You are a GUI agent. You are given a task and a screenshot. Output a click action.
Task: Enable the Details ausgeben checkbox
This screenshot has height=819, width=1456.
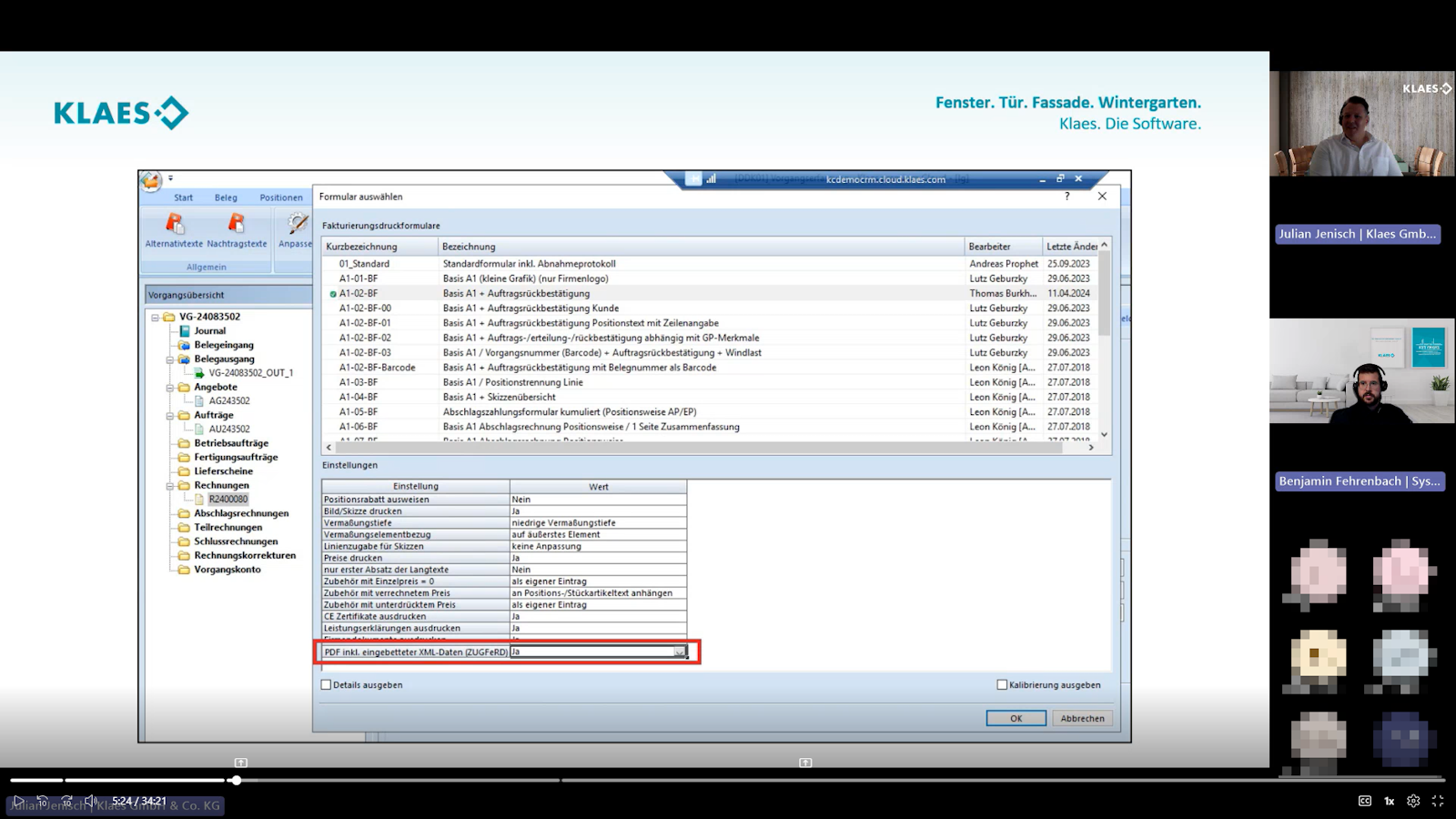pos(327,685)
